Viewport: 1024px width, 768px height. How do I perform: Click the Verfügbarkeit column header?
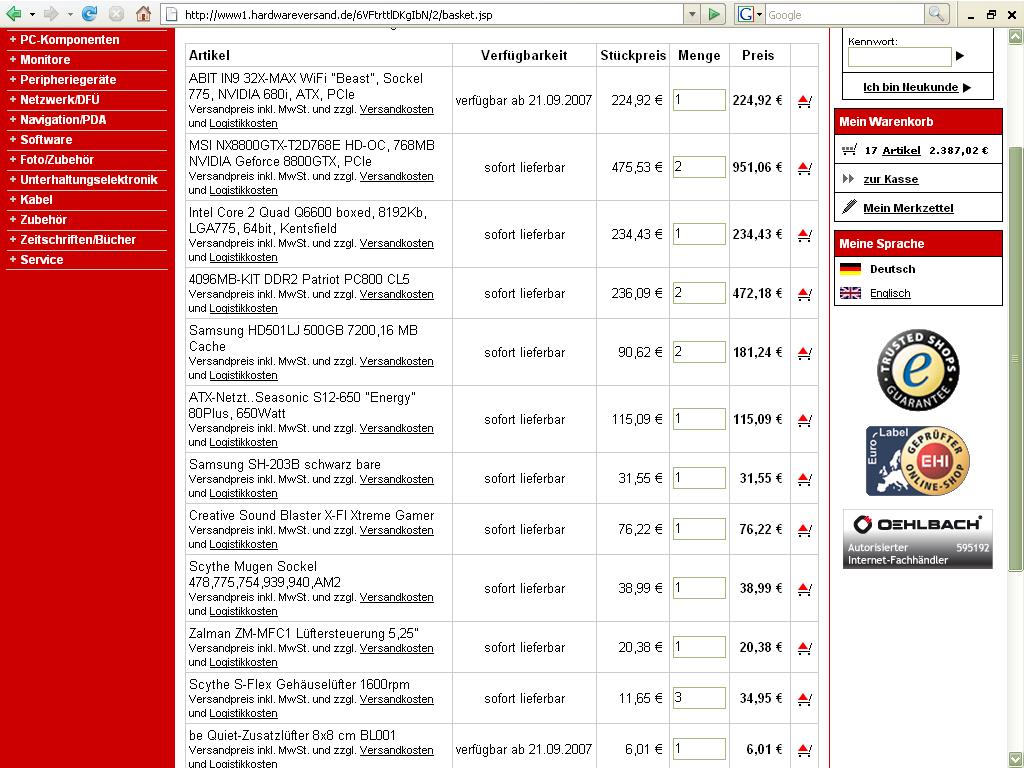tap(524, 56)
